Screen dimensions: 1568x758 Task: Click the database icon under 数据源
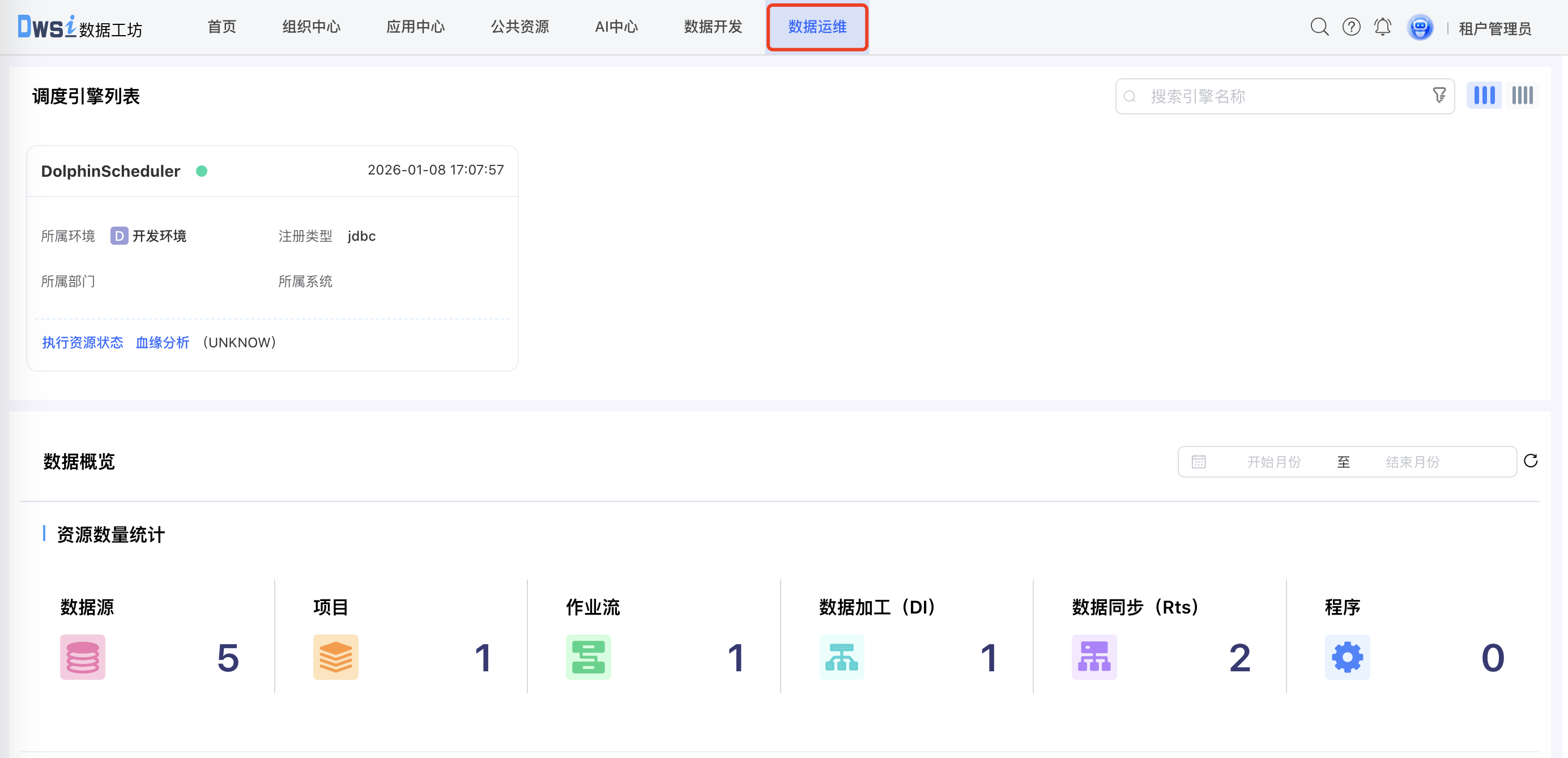click(x=82, y=657)
